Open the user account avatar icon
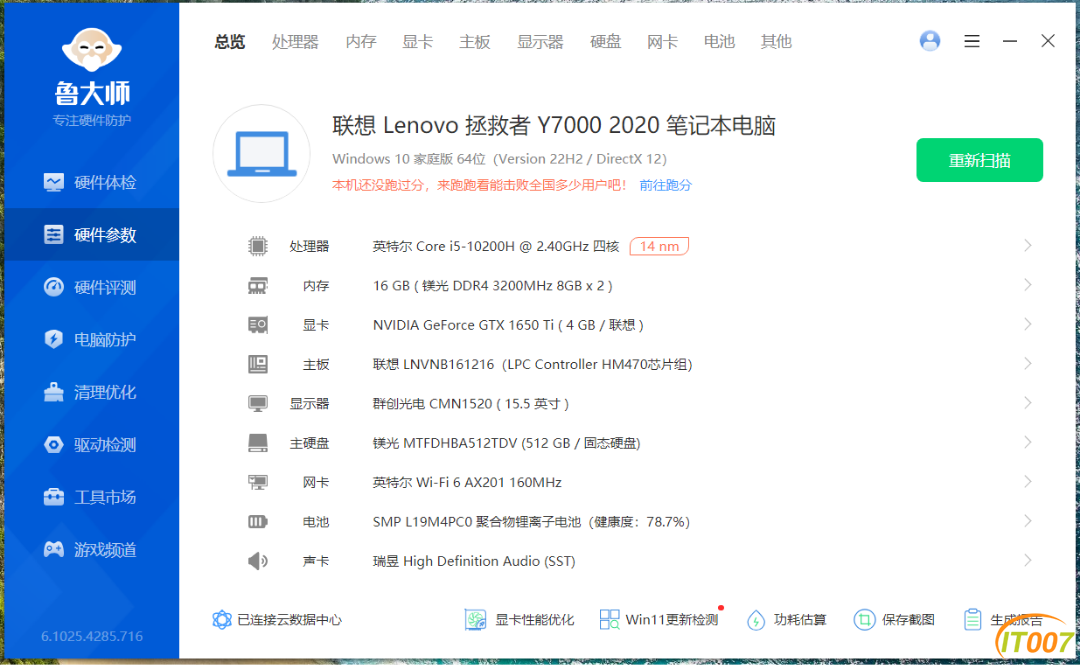 tap(930, 41)
